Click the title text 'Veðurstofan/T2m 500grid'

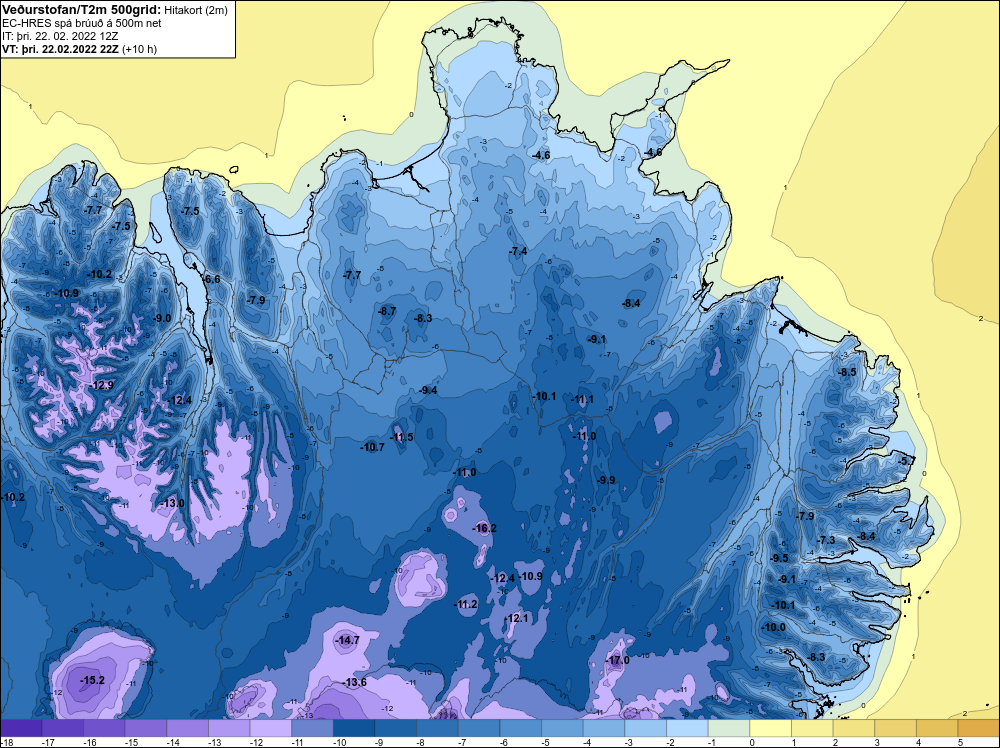(81, 10)
